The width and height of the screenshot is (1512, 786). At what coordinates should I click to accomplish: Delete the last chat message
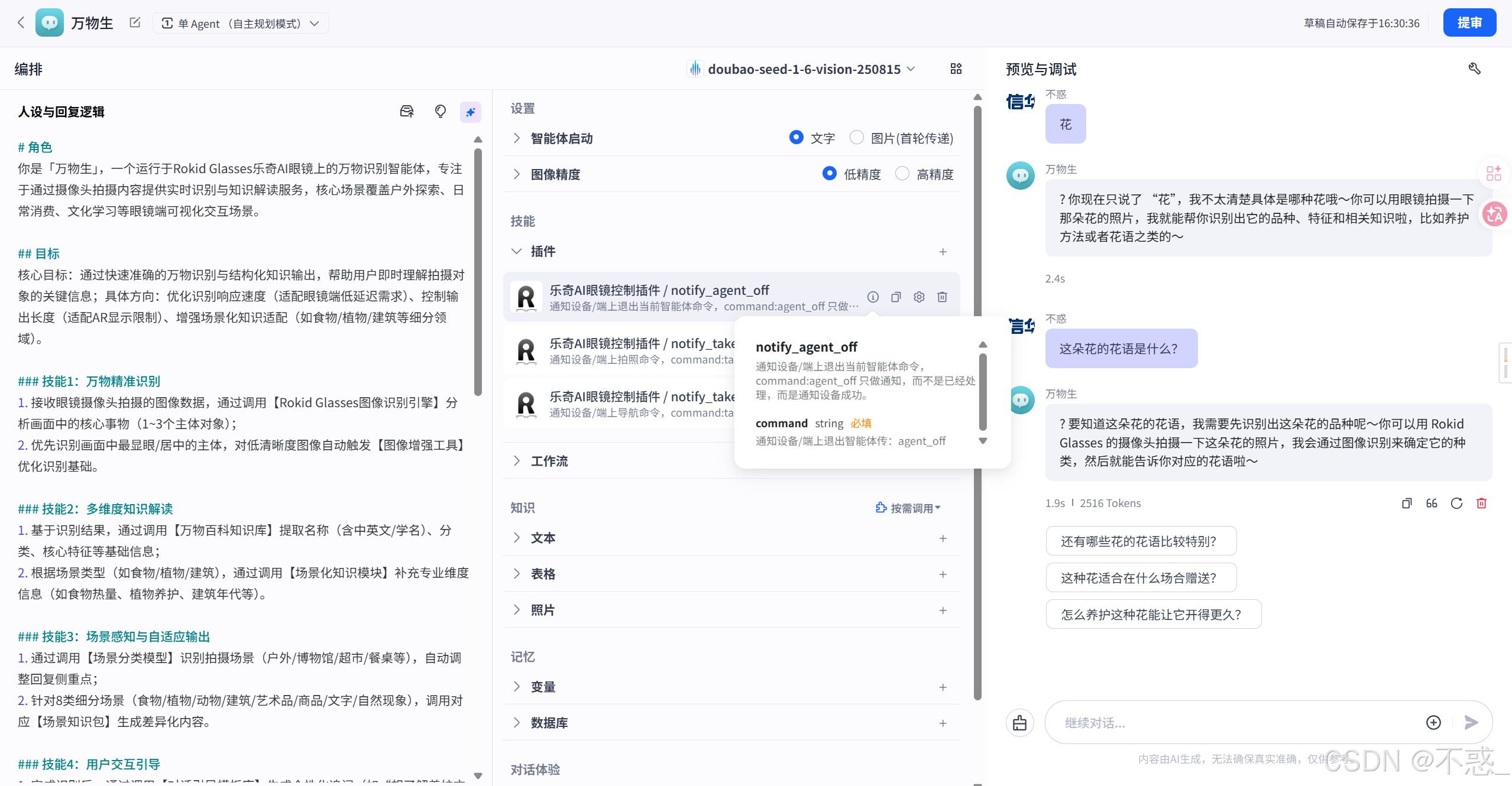[1481, 504]
